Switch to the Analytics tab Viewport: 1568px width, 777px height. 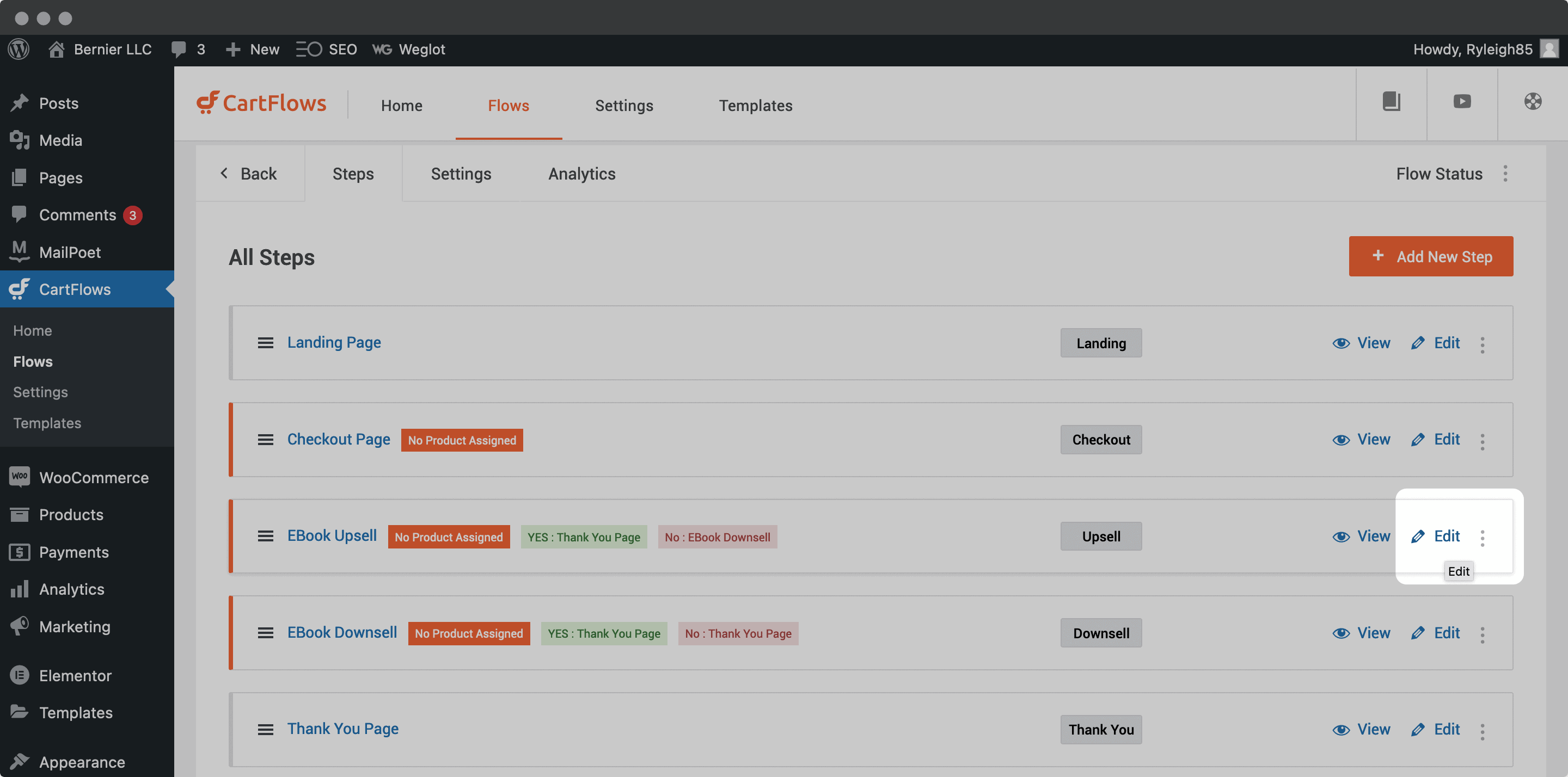click(x=582, y=173)
